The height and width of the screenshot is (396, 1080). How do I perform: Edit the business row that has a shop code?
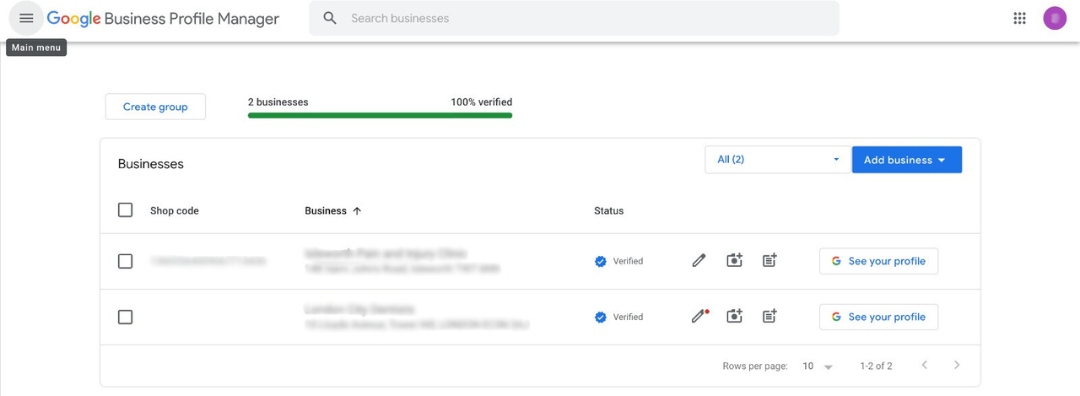point(699,261)
